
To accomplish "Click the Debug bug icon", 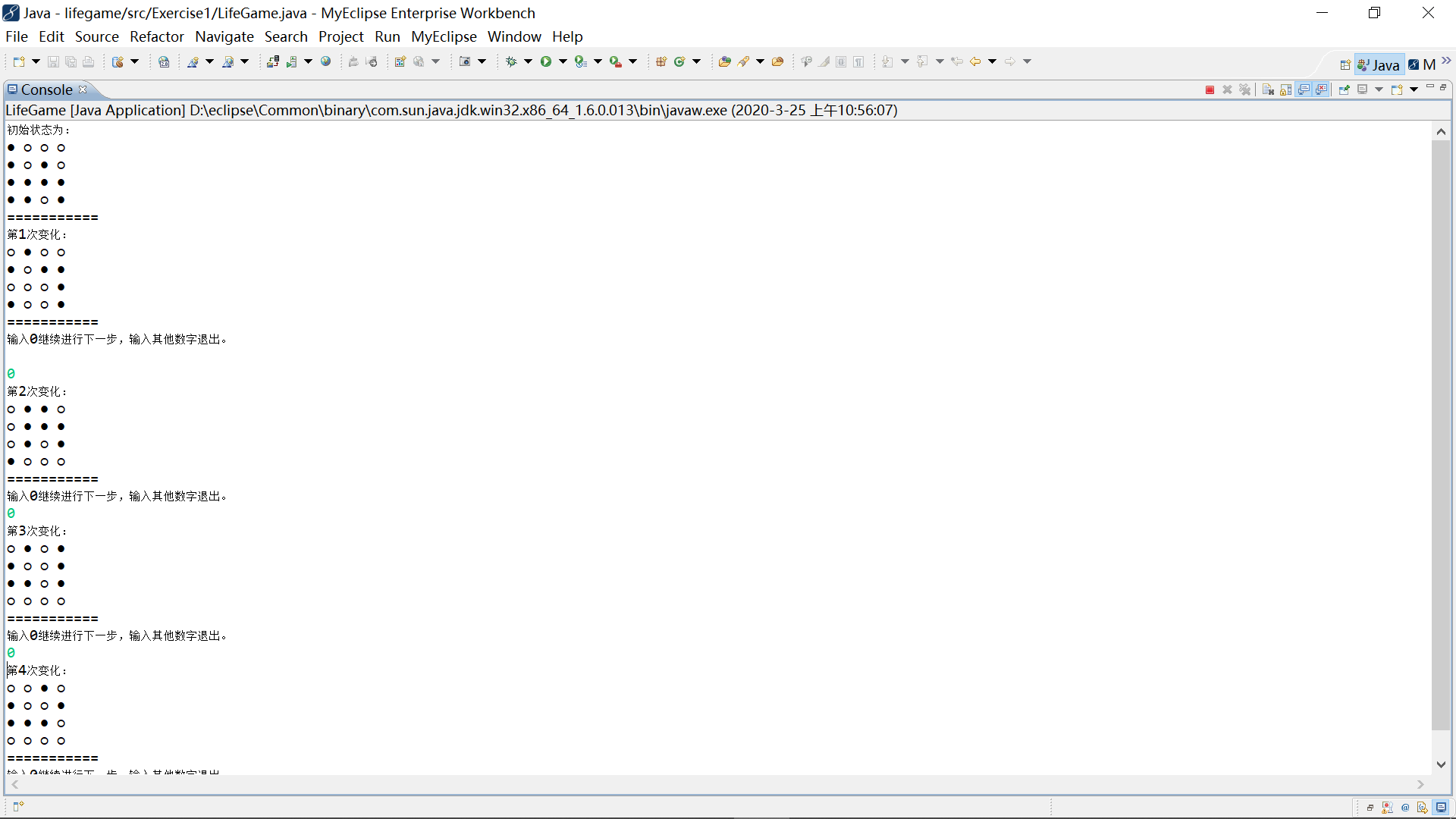I will tap(511, 61).
